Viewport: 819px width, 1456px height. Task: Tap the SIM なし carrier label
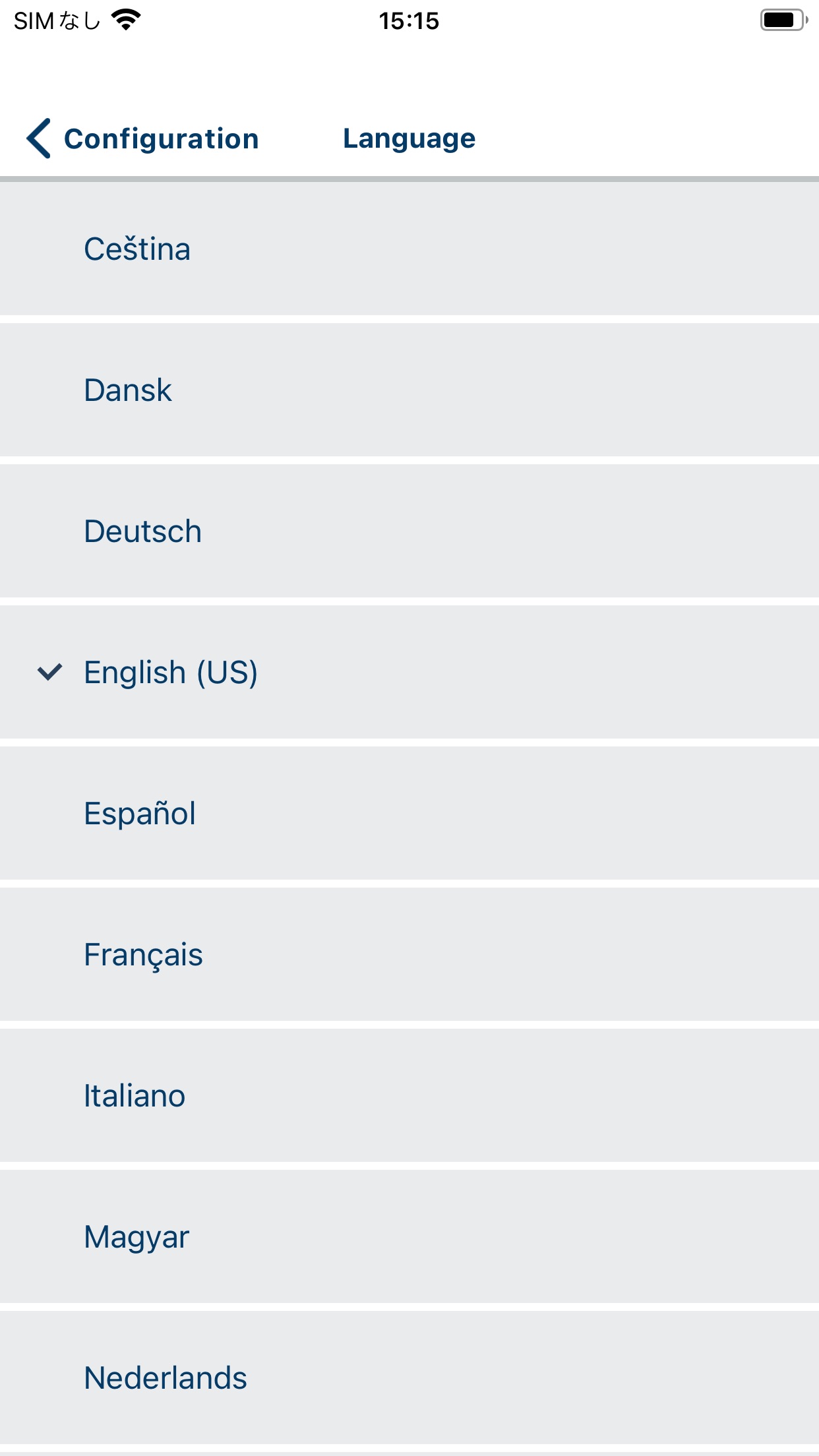[x=57, y=21]
